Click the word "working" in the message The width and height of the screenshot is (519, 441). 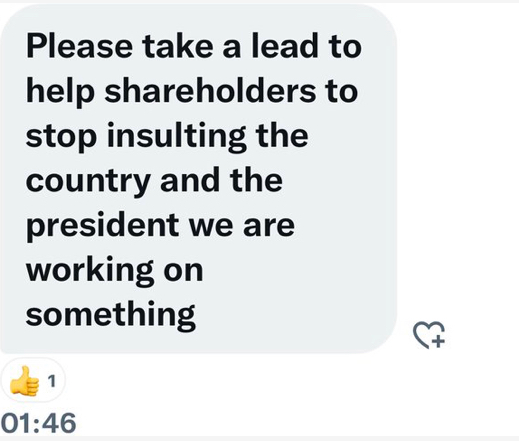pos(90,271)
